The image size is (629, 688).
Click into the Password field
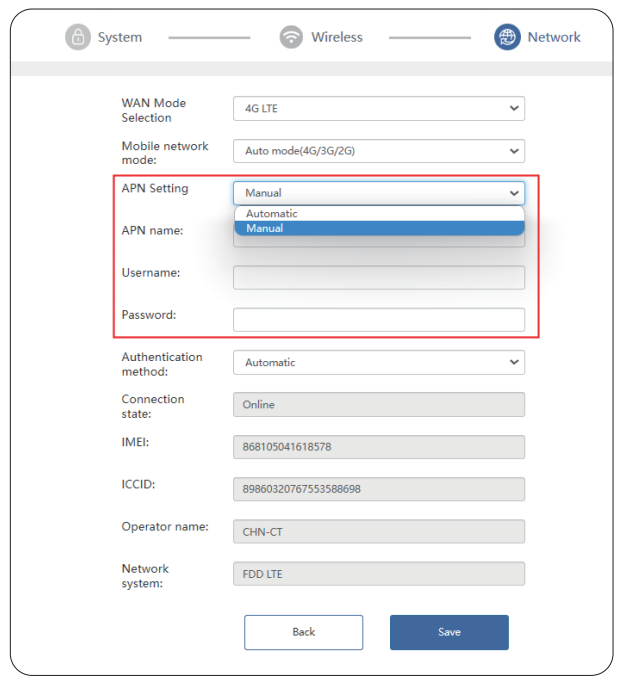coord(378,319)
